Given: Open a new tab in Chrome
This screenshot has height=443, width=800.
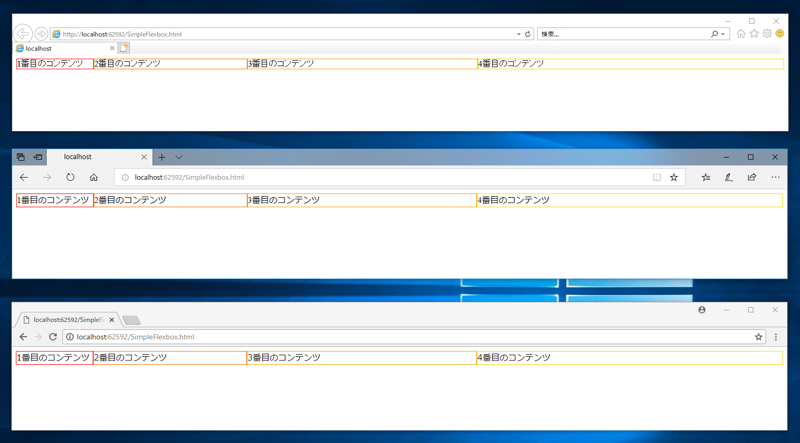Looking at the screenshot, I should [132, 321].
